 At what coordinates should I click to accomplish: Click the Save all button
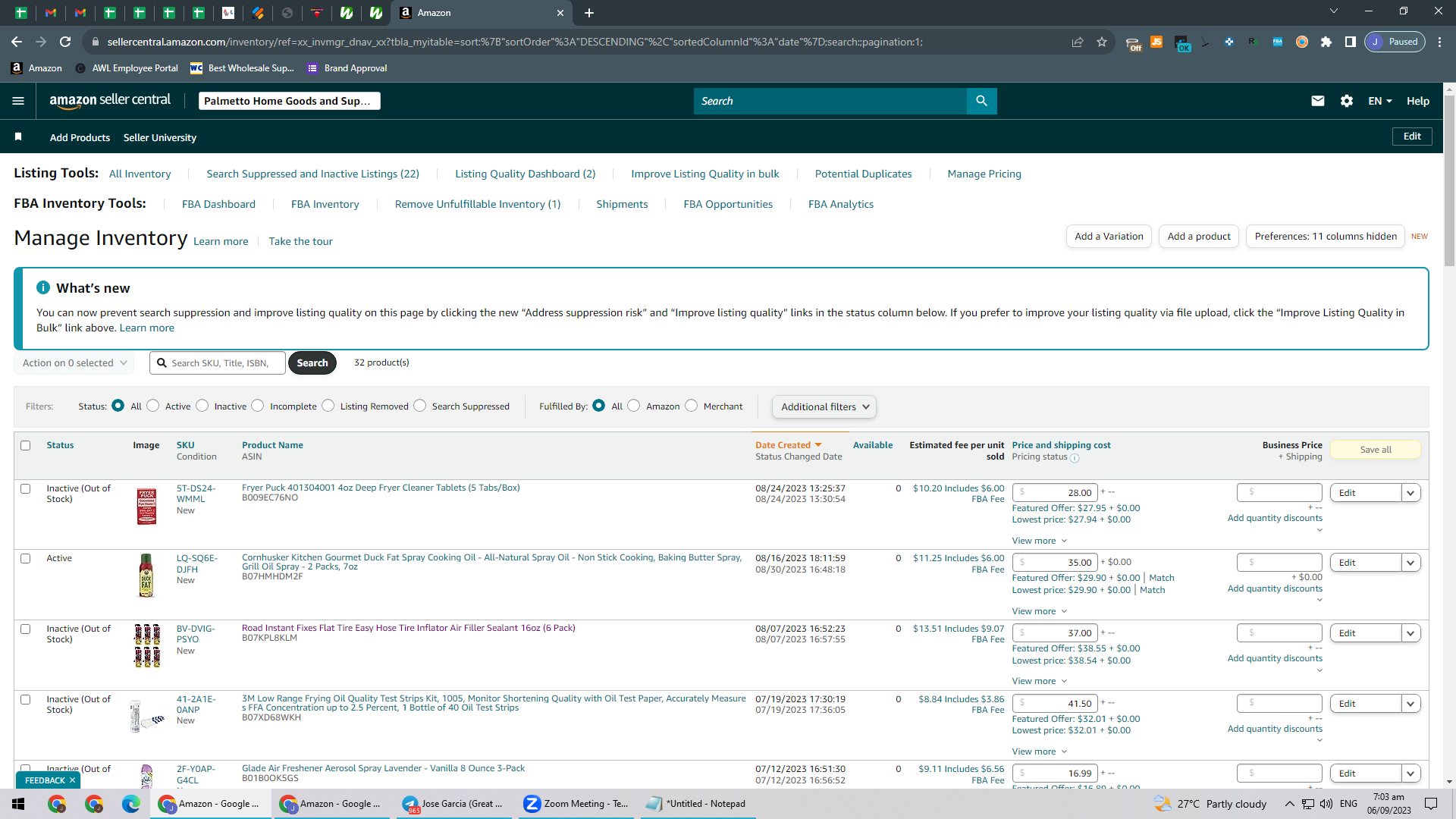(x=1376, y=450)
